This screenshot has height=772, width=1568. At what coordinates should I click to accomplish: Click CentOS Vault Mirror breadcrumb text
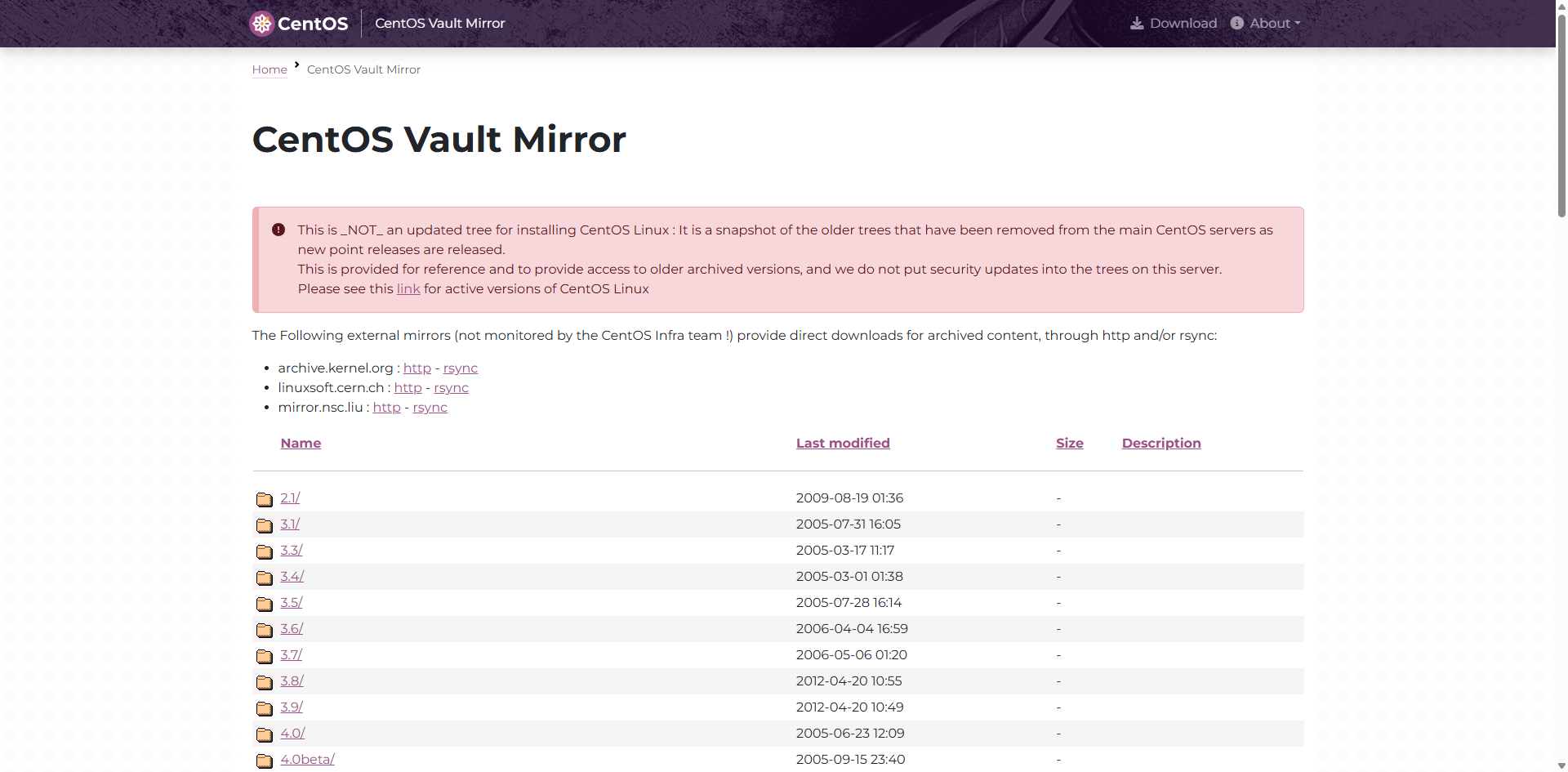[364, 69]
